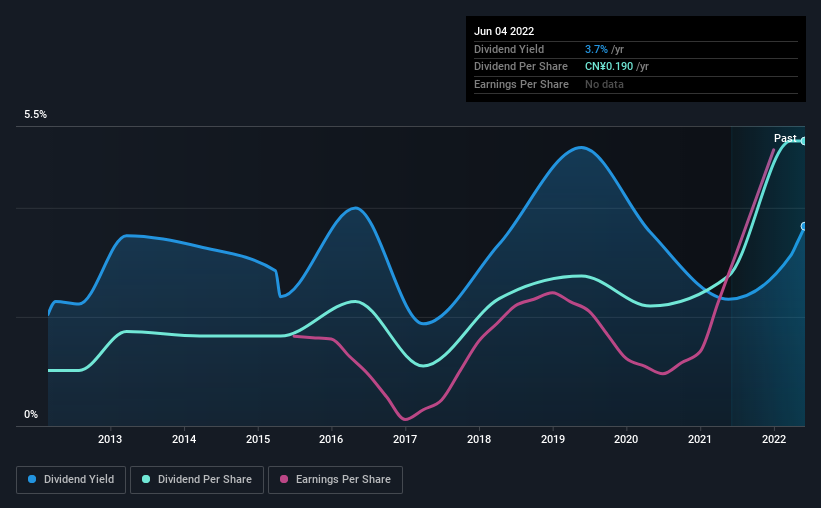The height and width of the screenshot is (508, 821).
Task: Click the 2022 x-axis label
Action: coord(774,439)
